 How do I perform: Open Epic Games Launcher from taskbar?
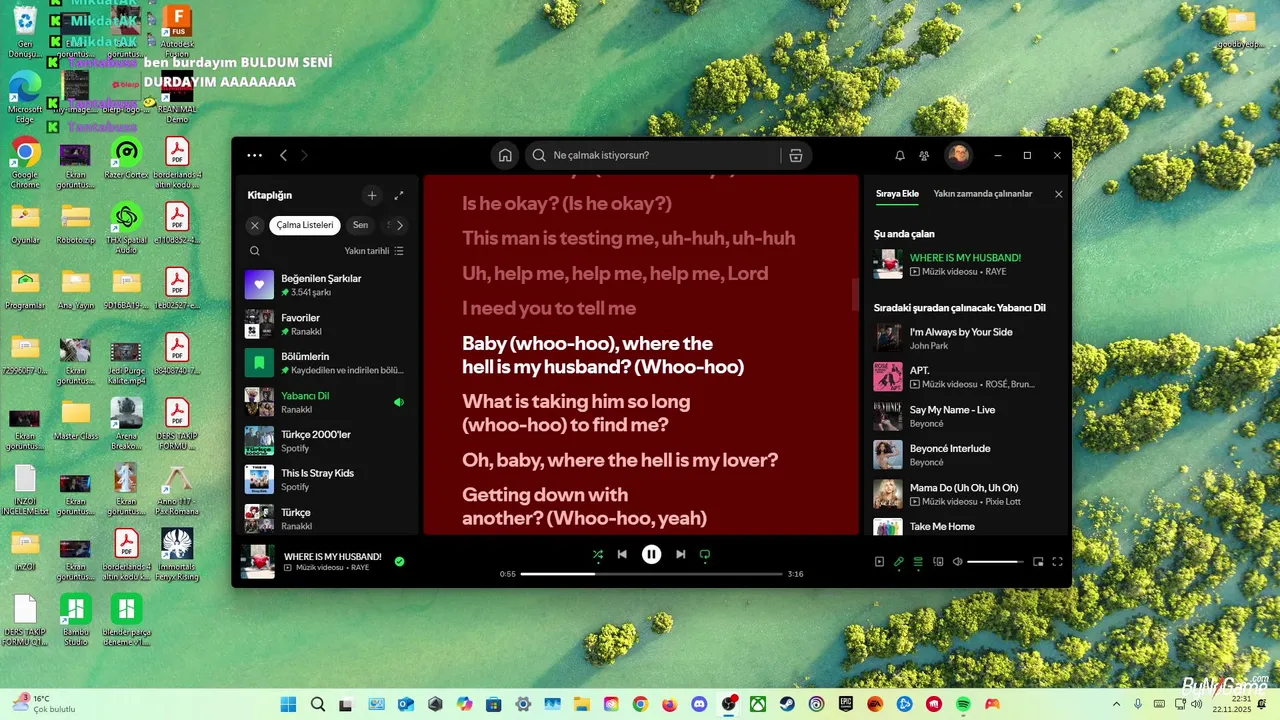[846, 704]
